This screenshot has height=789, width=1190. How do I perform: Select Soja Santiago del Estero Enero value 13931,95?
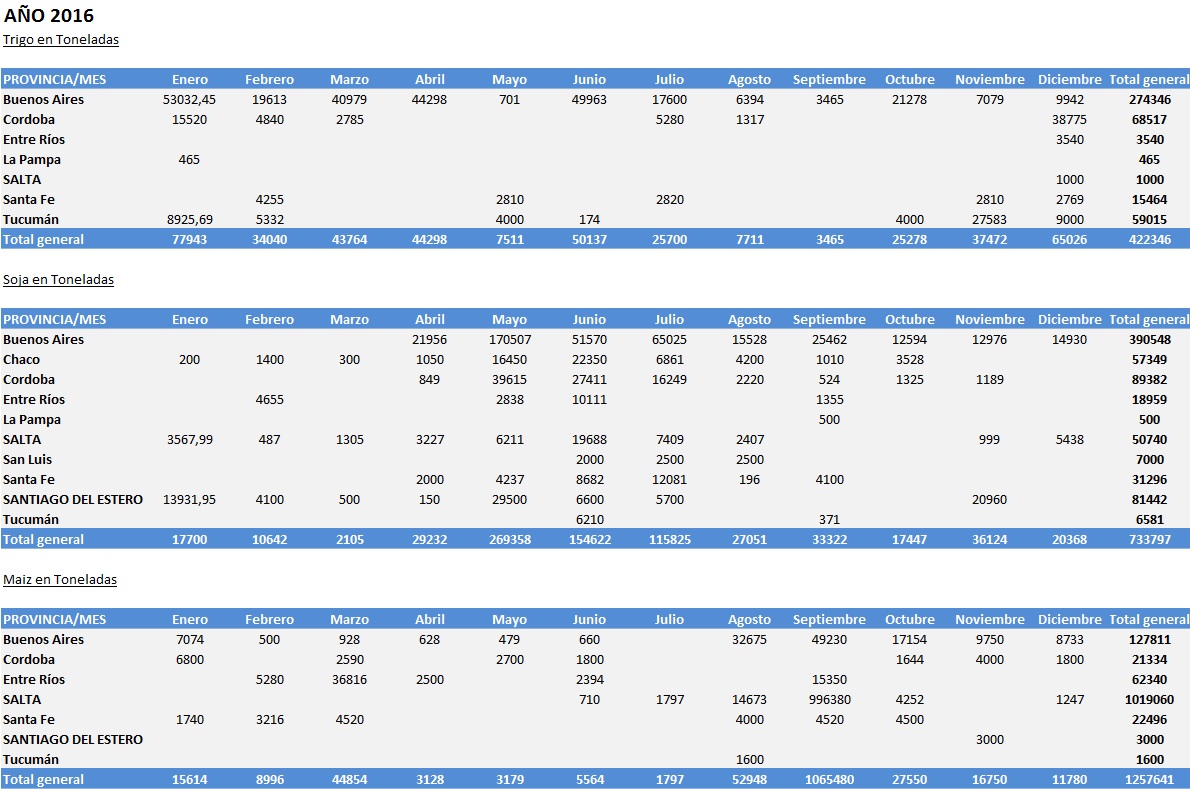click(x=190, y=499)
